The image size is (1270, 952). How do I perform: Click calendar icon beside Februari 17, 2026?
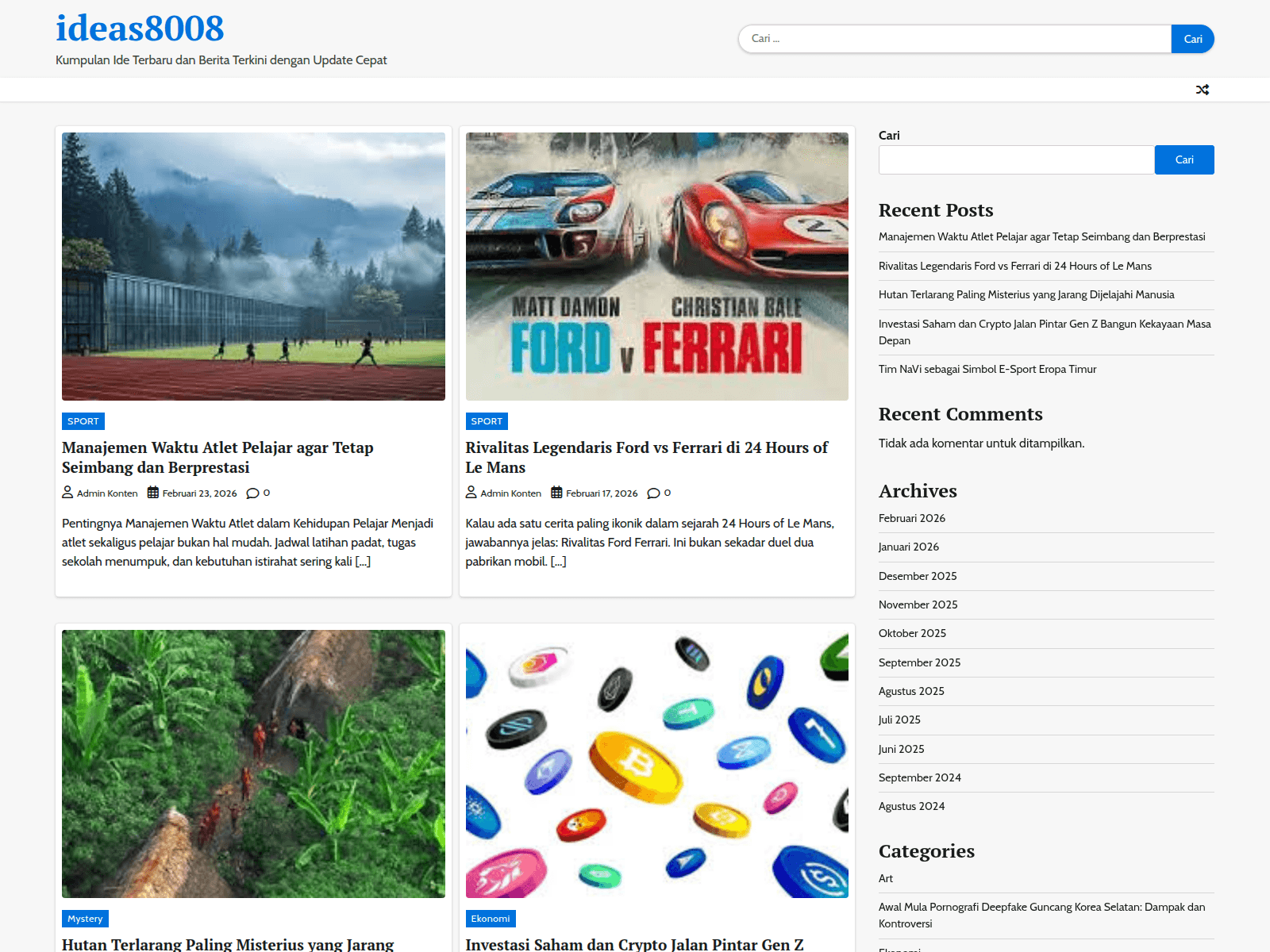point(556,493)
